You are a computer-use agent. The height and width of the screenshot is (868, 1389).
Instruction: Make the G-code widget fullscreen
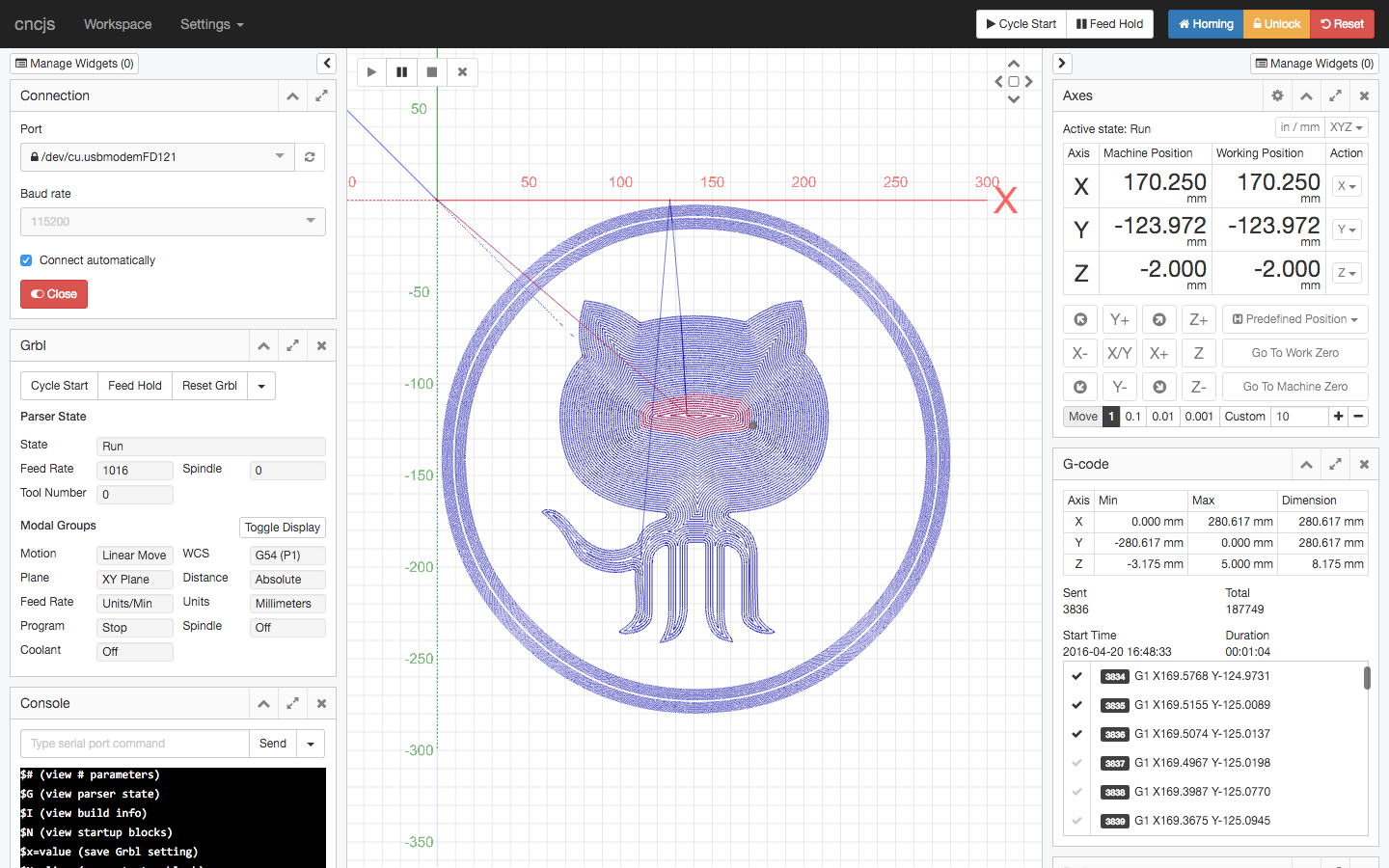click(1335, 464)
